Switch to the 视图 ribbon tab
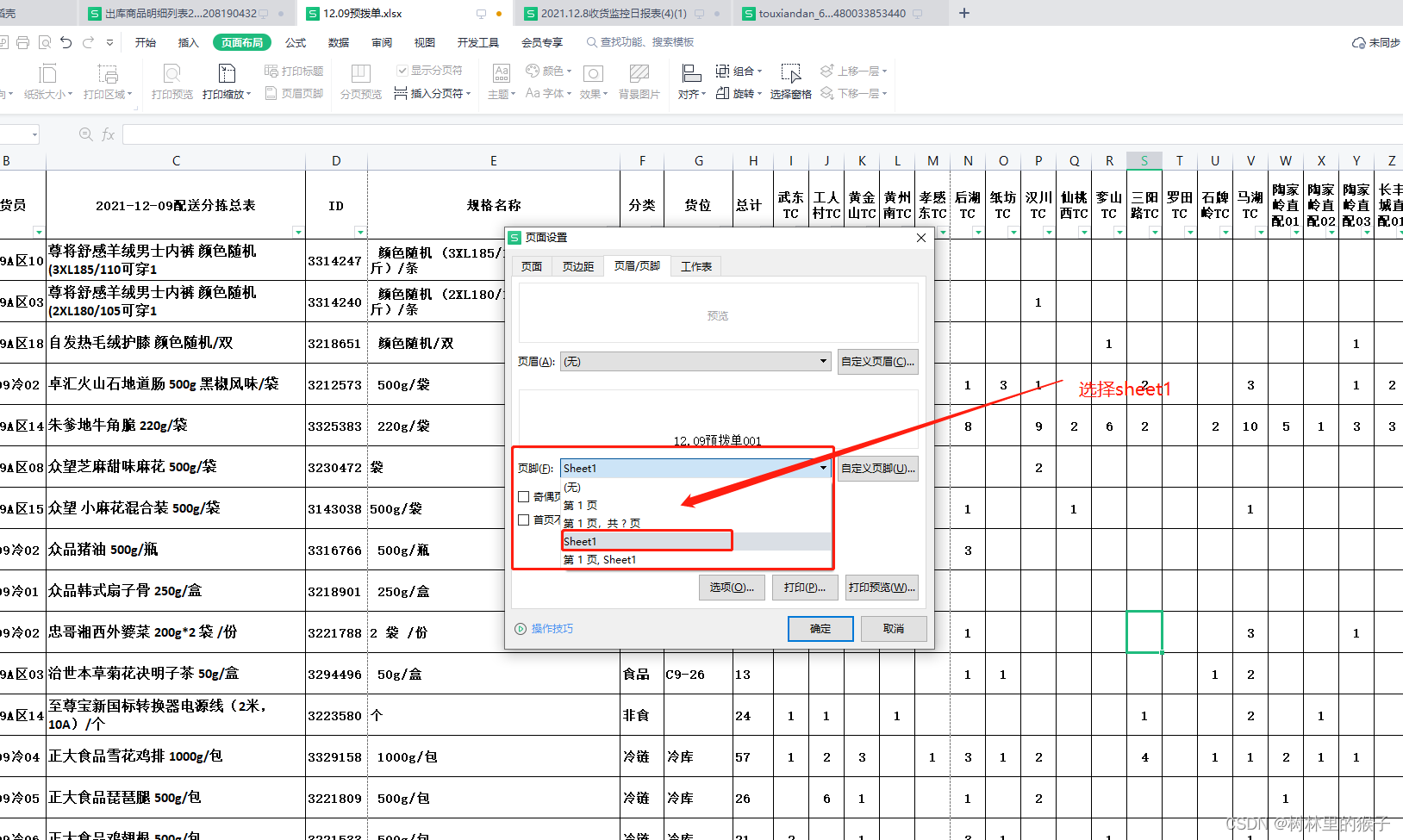This screenshot has height=840, width=1403. click(x=425, y=42)
